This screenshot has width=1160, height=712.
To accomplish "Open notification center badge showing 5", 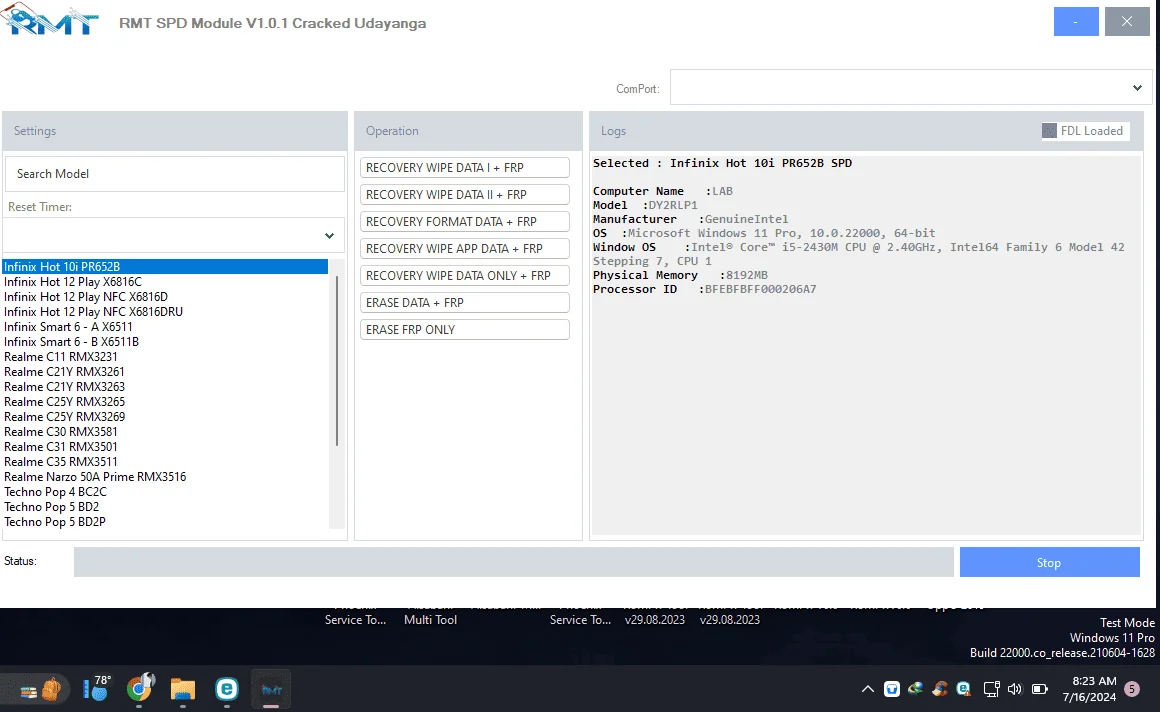I will 1132,689.
